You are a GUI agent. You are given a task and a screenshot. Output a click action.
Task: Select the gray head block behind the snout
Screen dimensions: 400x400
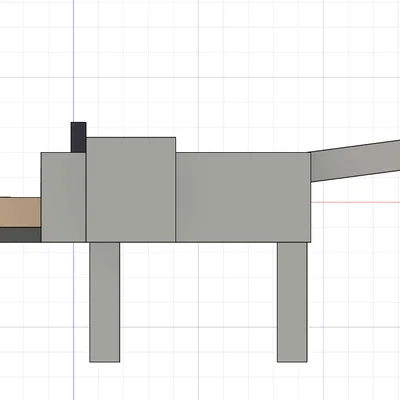click(63, 197)
